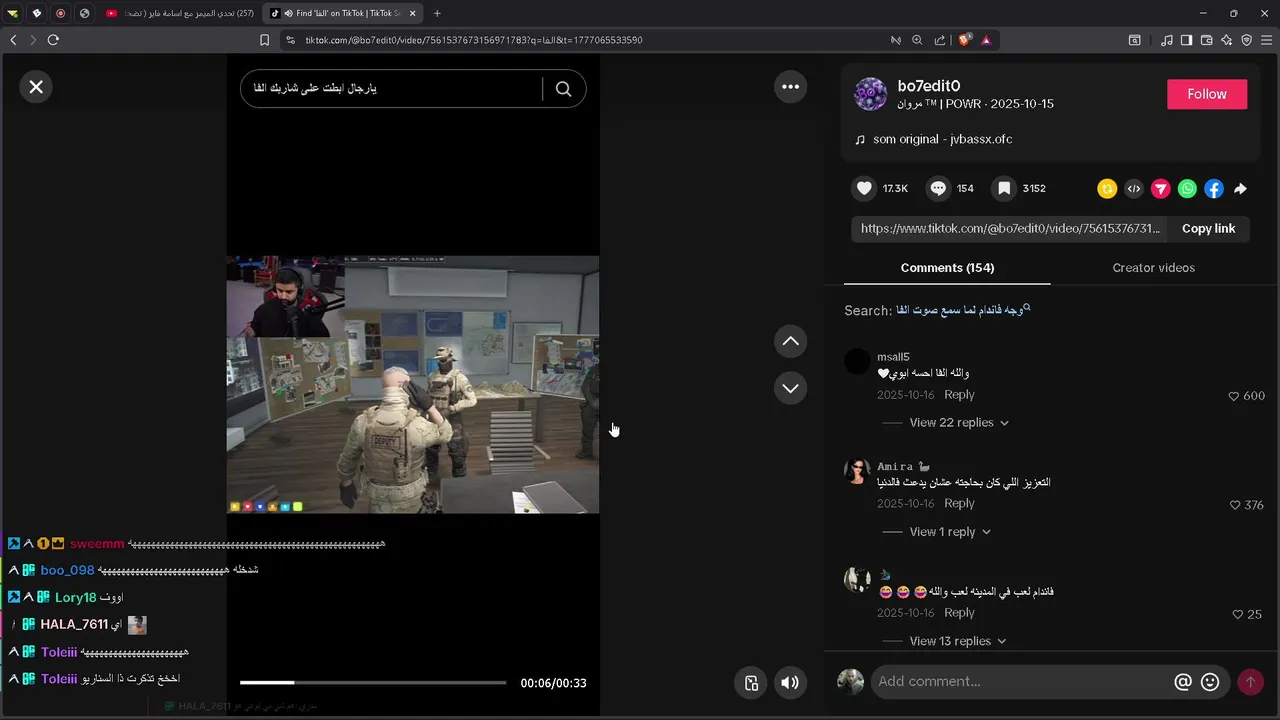
Task: Click the Add comment input field
Action: tap(1022, 682)
